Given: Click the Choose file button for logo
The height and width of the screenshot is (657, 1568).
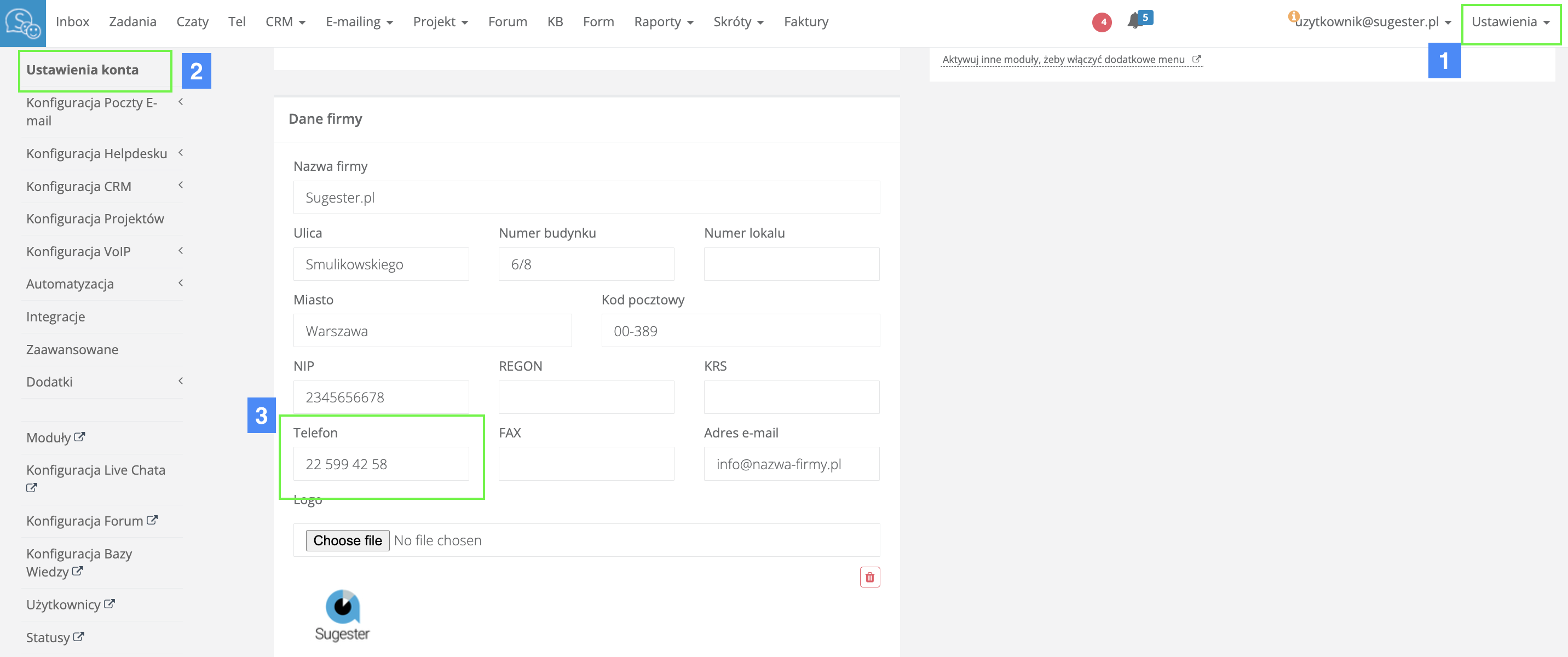Looking at the screenshot, I should [x=347, y=540].
